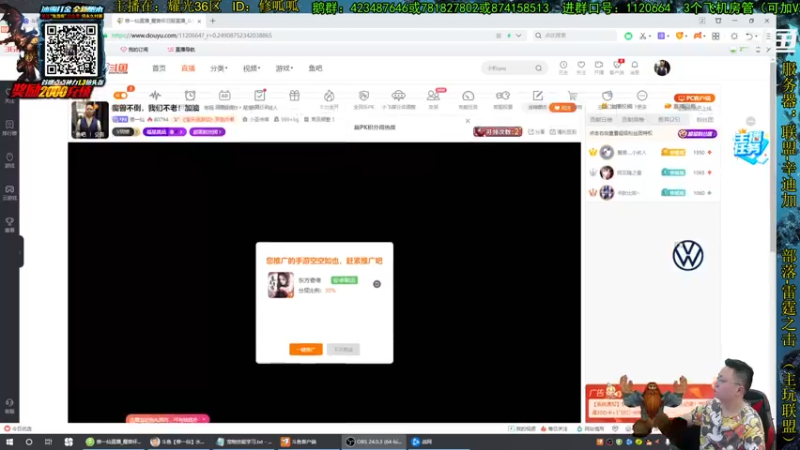800x450 pixels.
Task: Select 直播 in Douyu navigation
Action: coord(188,68)
